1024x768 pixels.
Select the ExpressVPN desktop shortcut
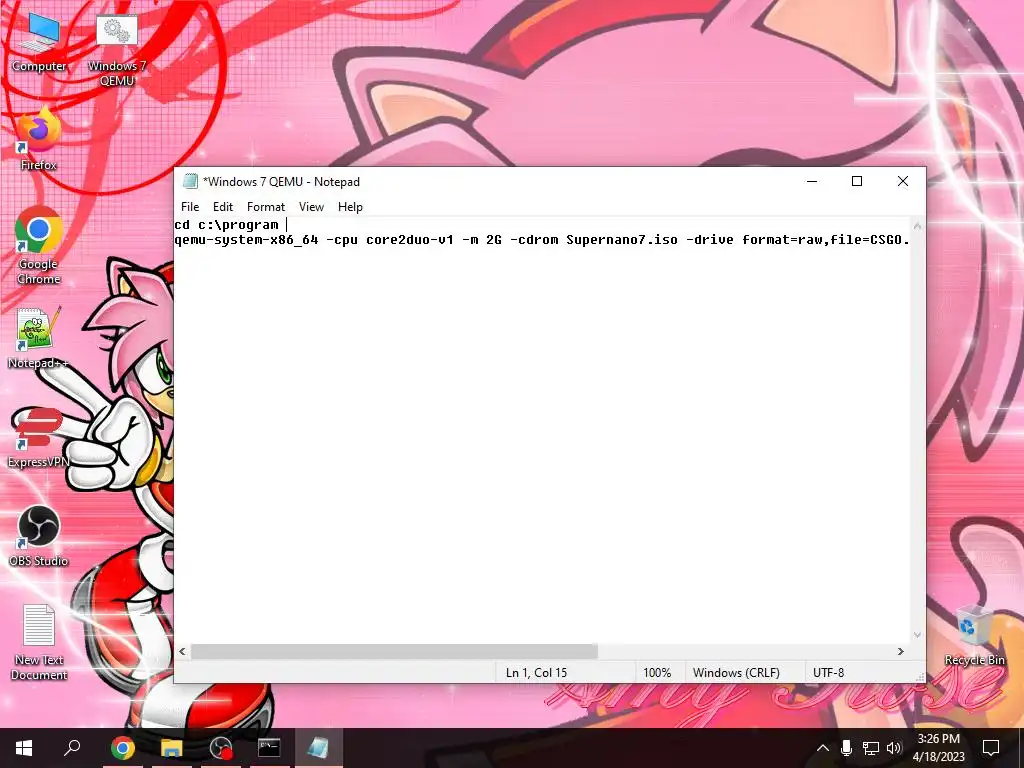pyautogui.click(x=39, y=438)
